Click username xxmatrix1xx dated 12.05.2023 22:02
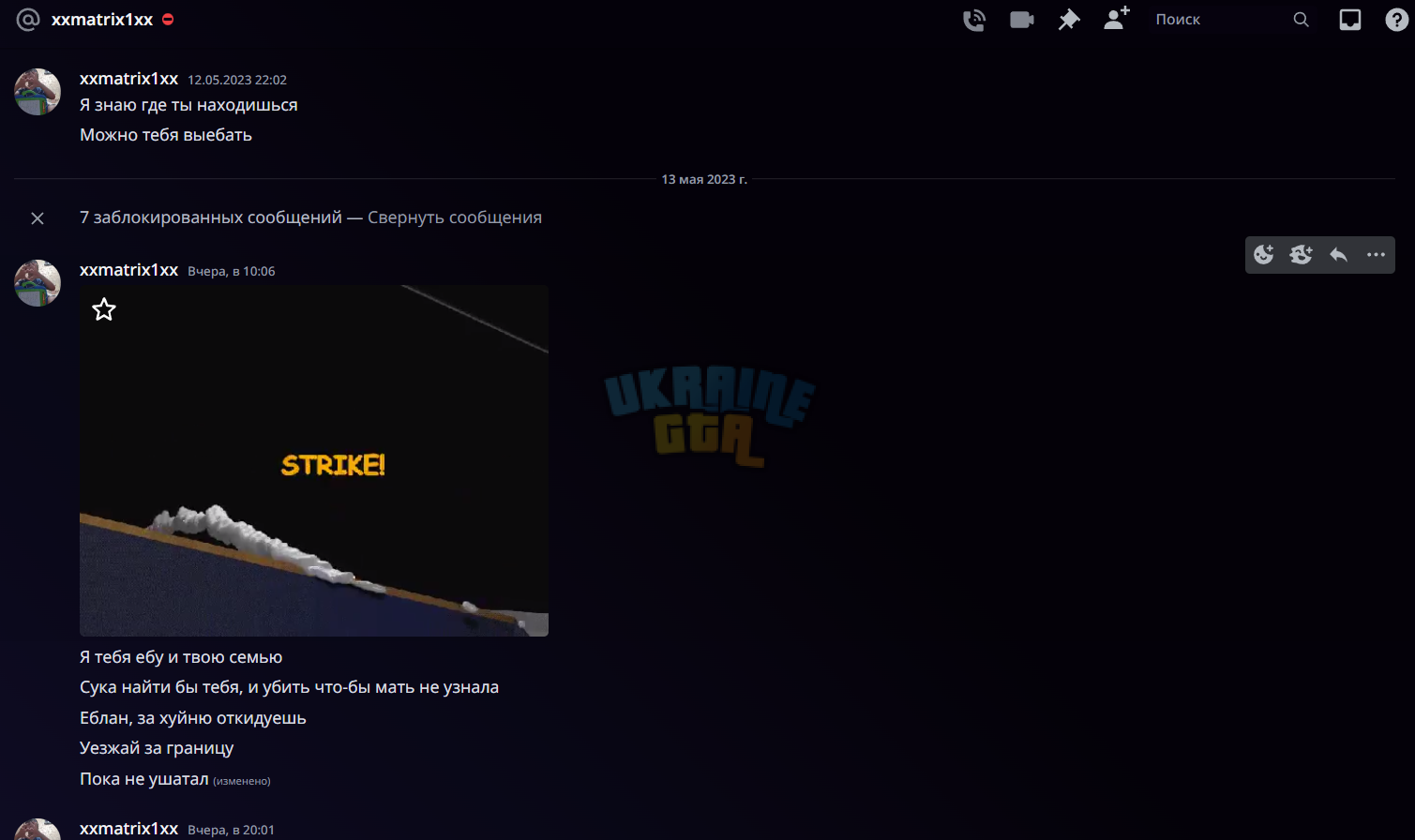Viewport: 1415px width, 840px height. pyautogui.click(x=129, y=79)
